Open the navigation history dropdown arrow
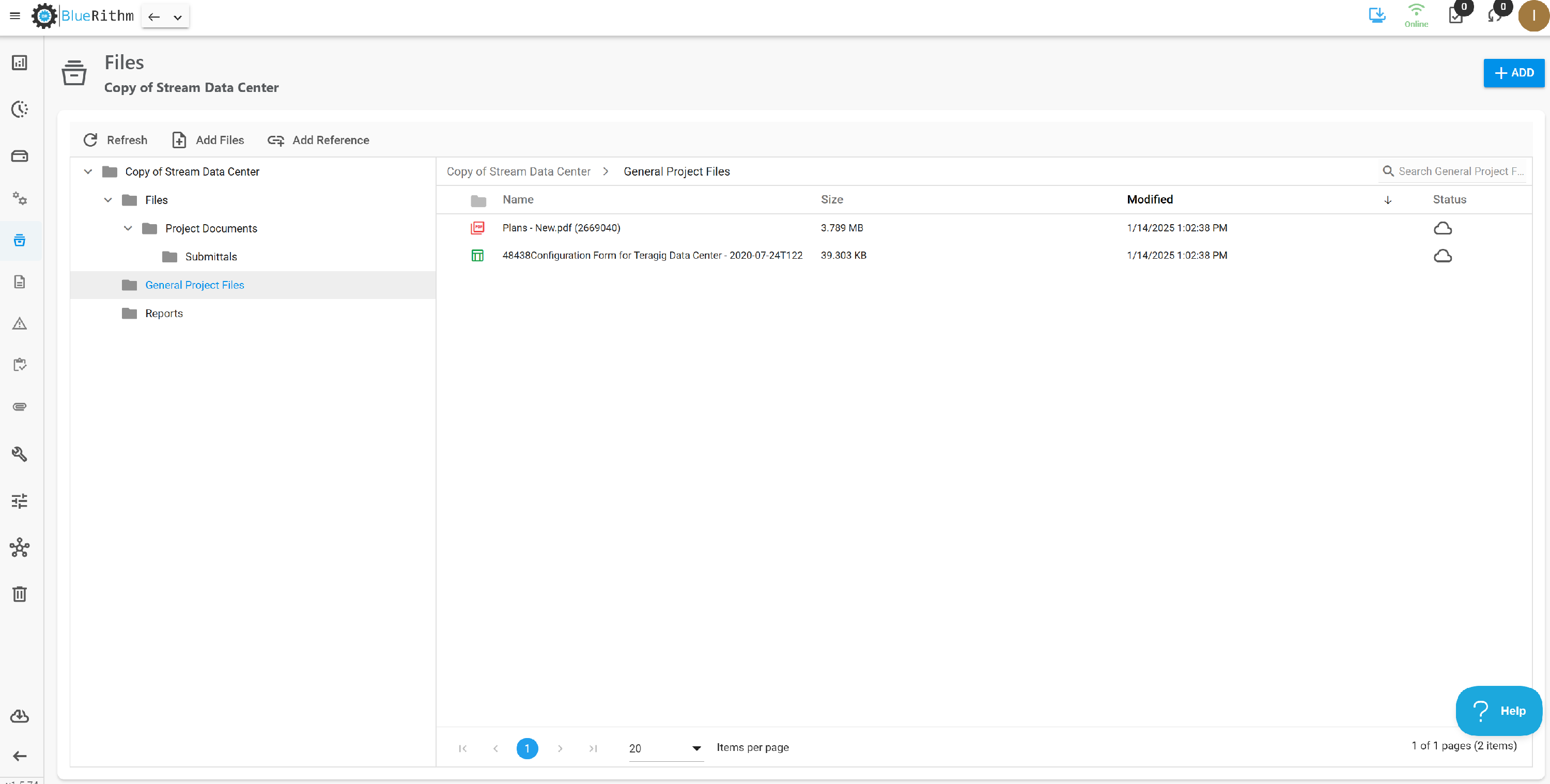The image size is (1550, 784). [178, 18]
